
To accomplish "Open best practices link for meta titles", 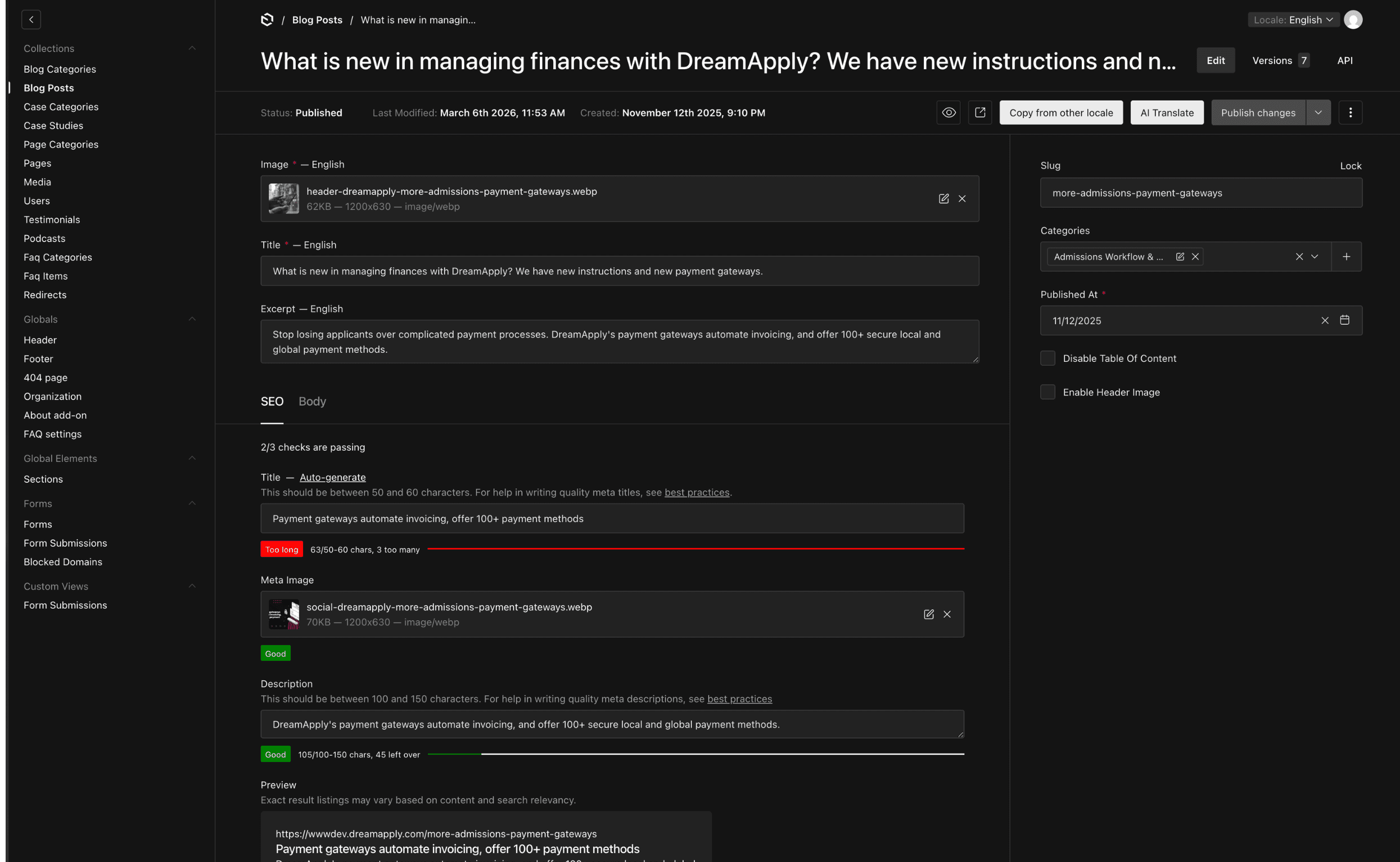I will 697,492.
